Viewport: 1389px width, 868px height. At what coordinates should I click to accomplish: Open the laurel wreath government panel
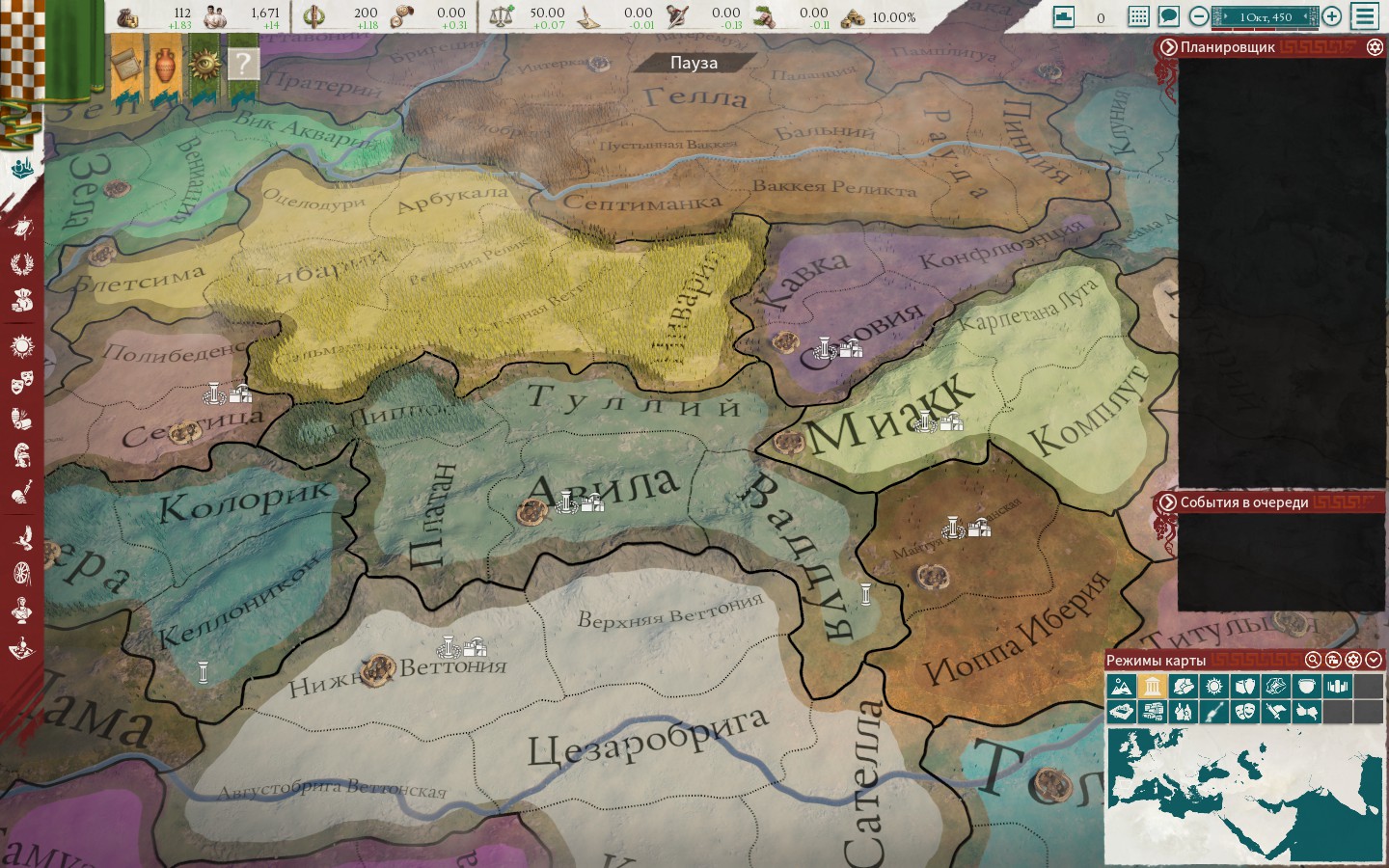tap(21, 263)
